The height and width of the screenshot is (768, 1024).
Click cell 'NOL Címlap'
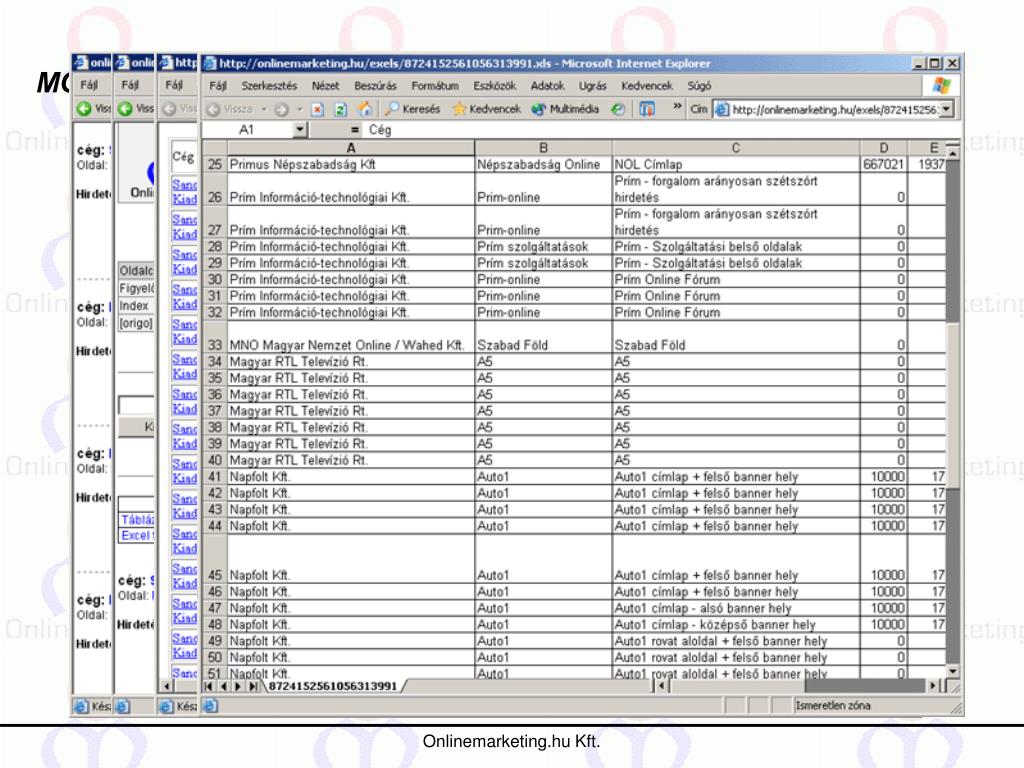pyautogui.click(x=736, y=164)
